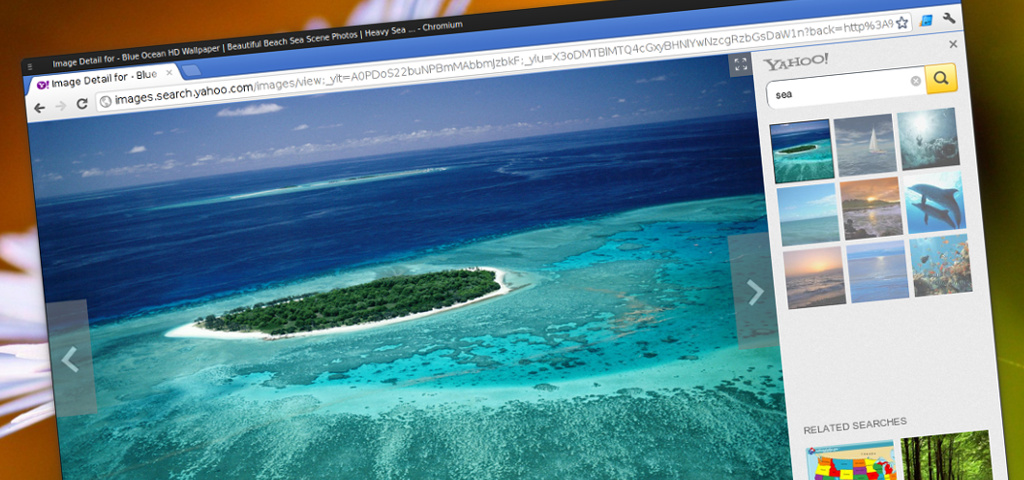Close the 'Image Detail for - Blue' tab

coord(169,72)
